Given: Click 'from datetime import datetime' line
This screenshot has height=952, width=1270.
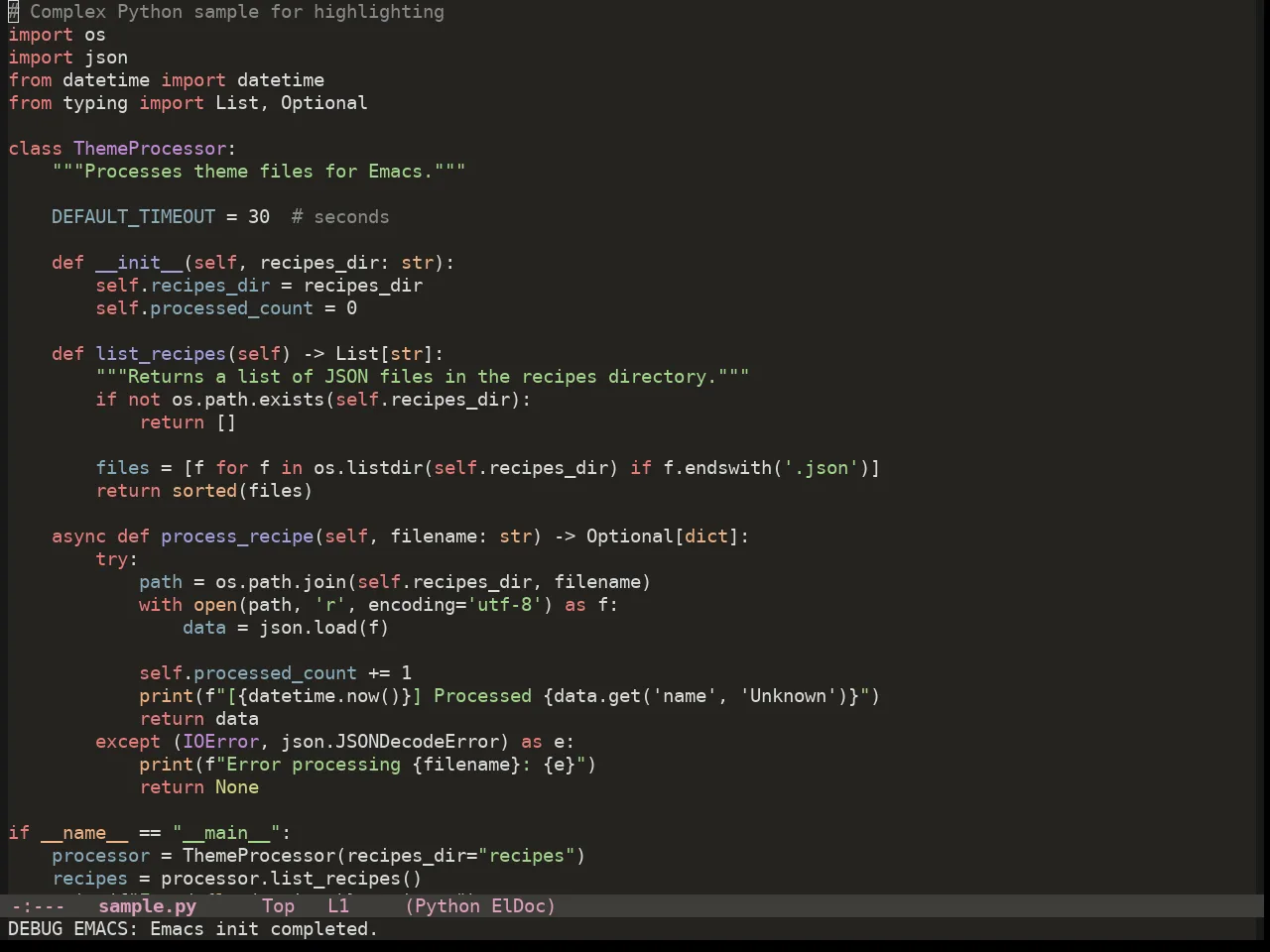Looking at the screenshot, I should tap(166, 80).
